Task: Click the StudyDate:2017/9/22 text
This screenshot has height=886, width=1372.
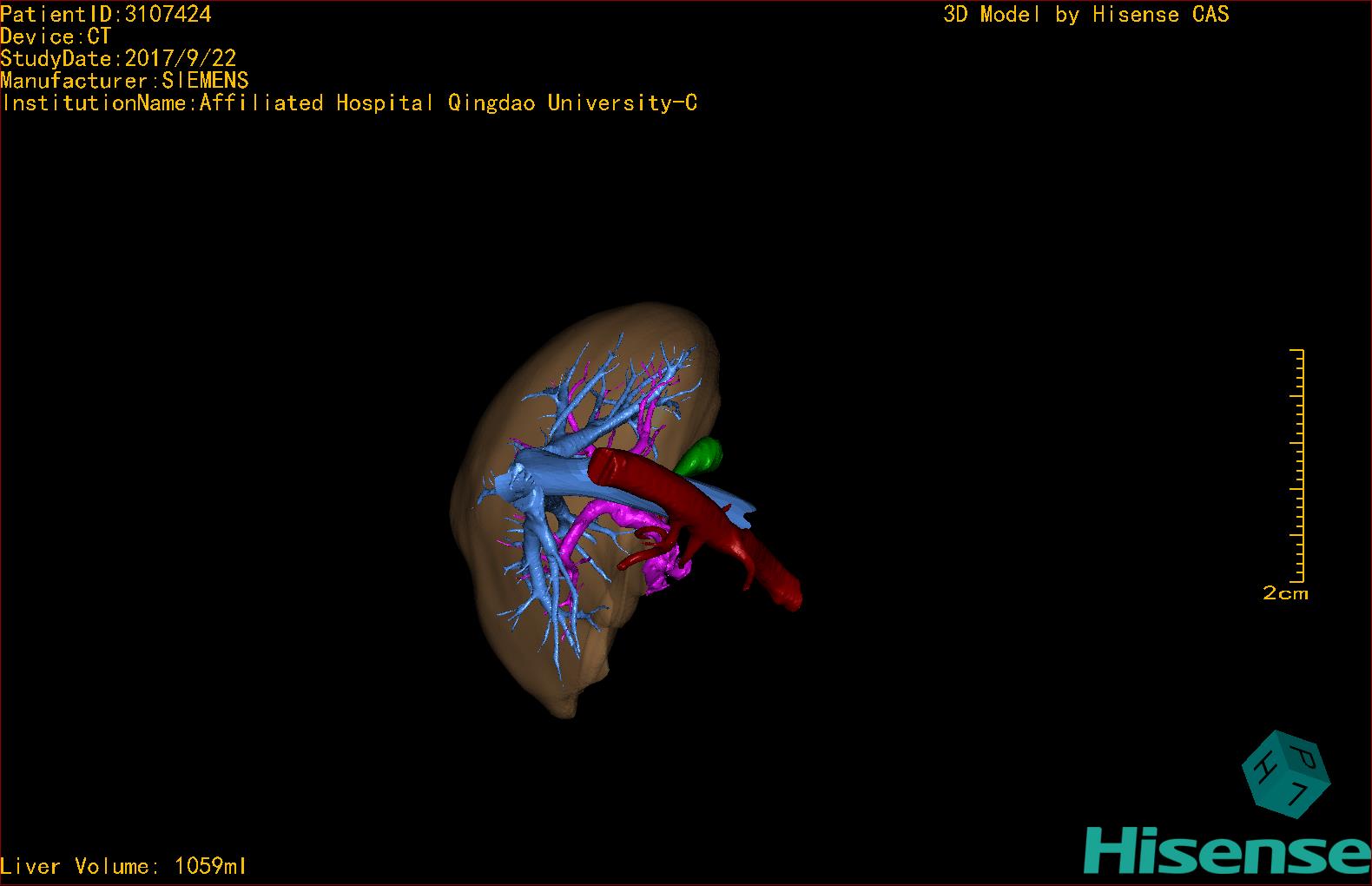Action: 119,58
